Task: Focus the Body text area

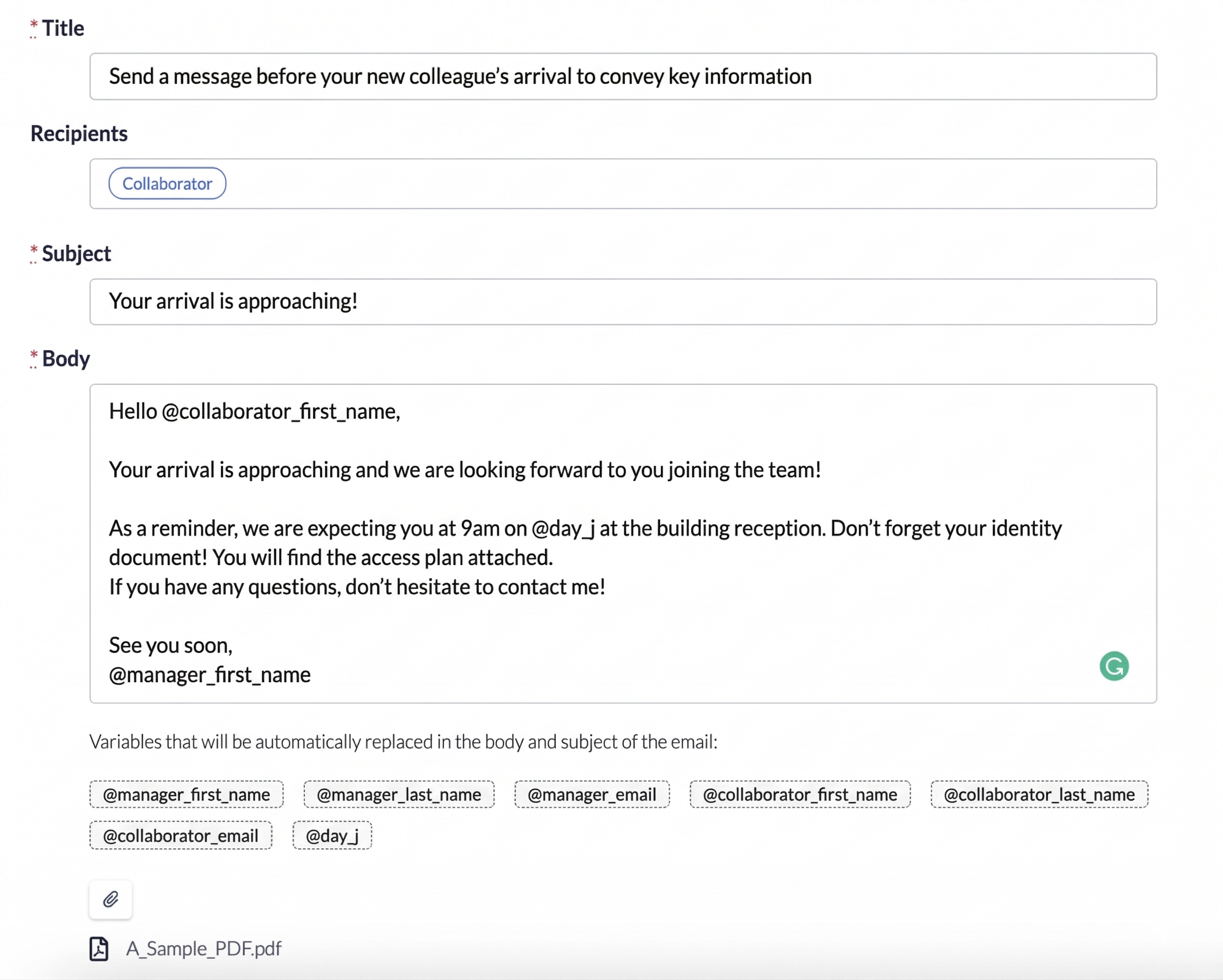Action: (x=623, y=544)
